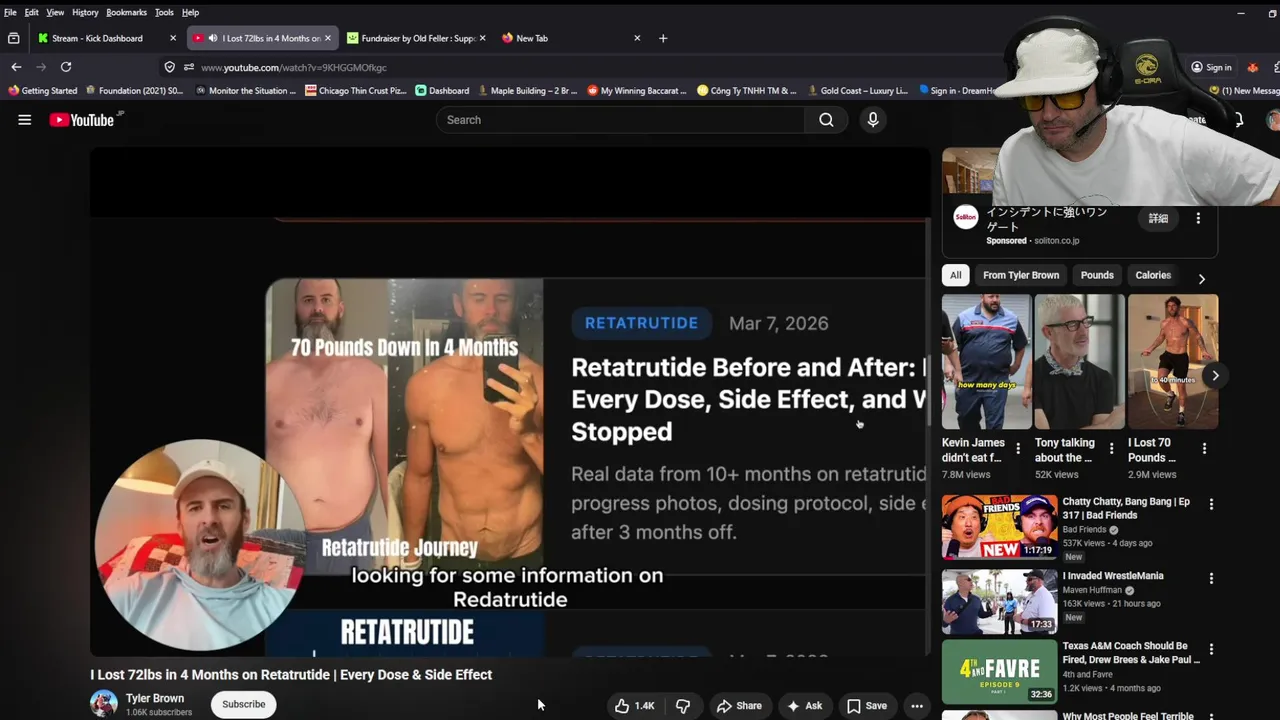Go to YouTube home via logo
This screenshot has width=1280, height=720.
pos(82,120)
